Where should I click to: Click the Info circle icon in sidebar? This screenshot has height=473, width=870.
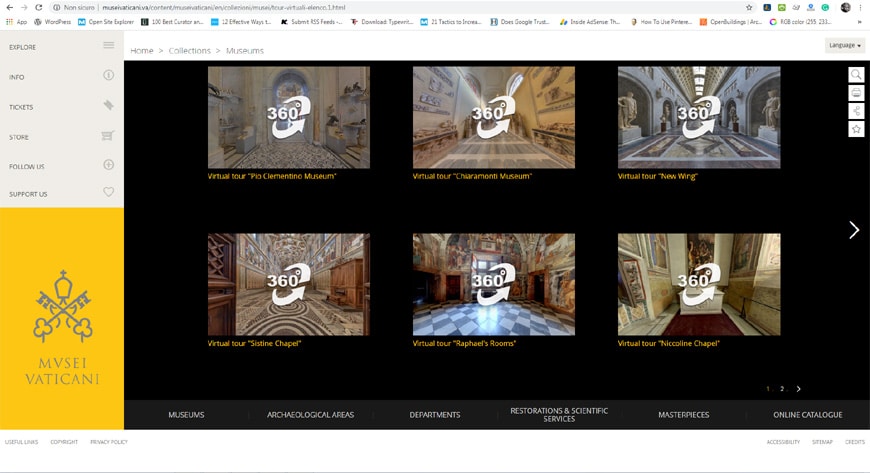tap(109, 75)
